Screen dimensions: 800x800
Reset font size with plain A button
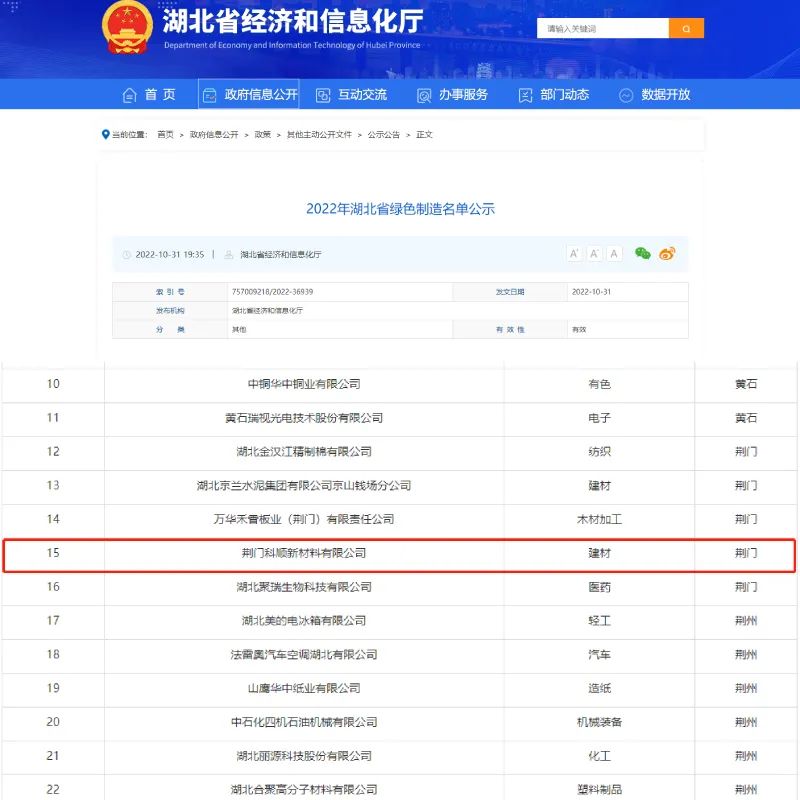[x=614, y=254]
